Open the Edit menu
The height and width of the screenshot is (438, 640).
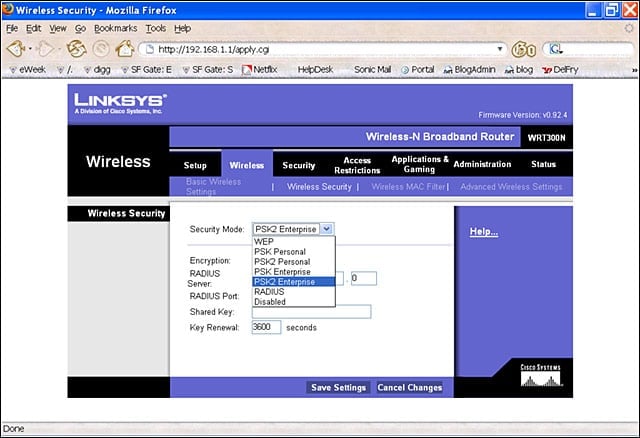(33, 28)
